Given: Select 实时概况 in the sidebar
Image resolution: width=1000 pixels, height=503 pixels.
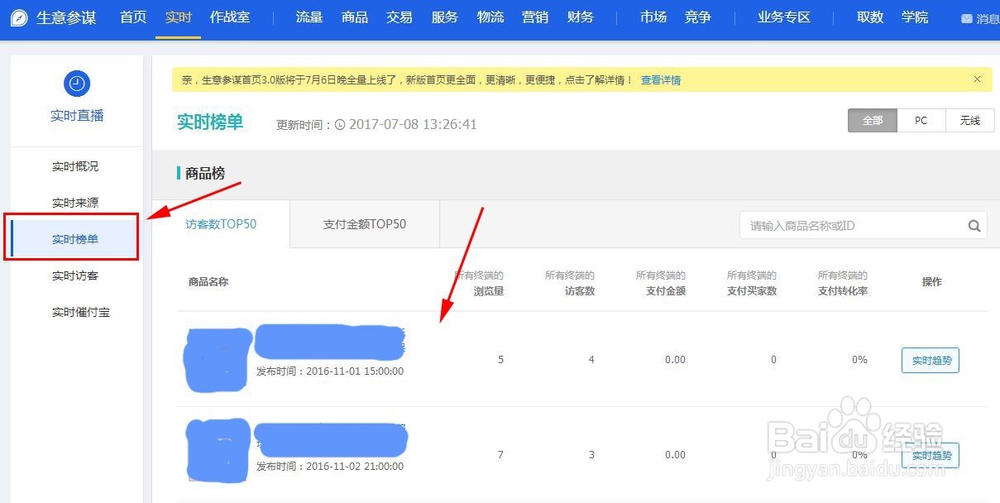Looking at the screenshot, I should point(75,167).
